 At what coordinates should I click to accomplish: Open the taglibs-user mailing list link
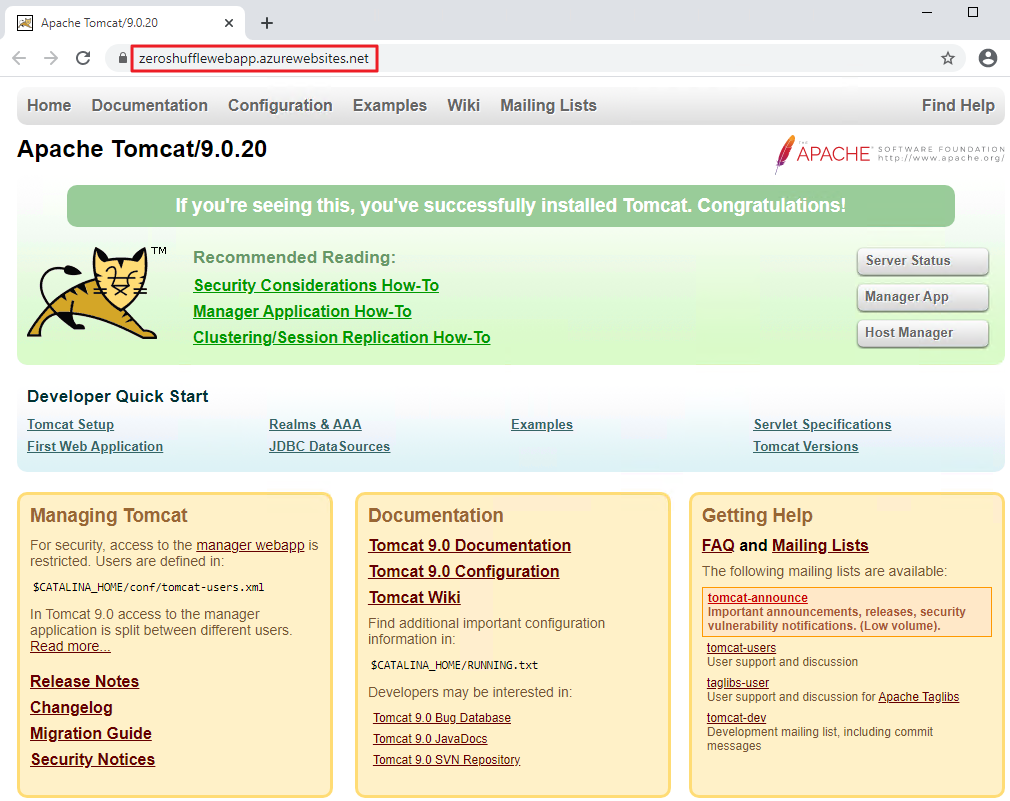click(738, 683)
